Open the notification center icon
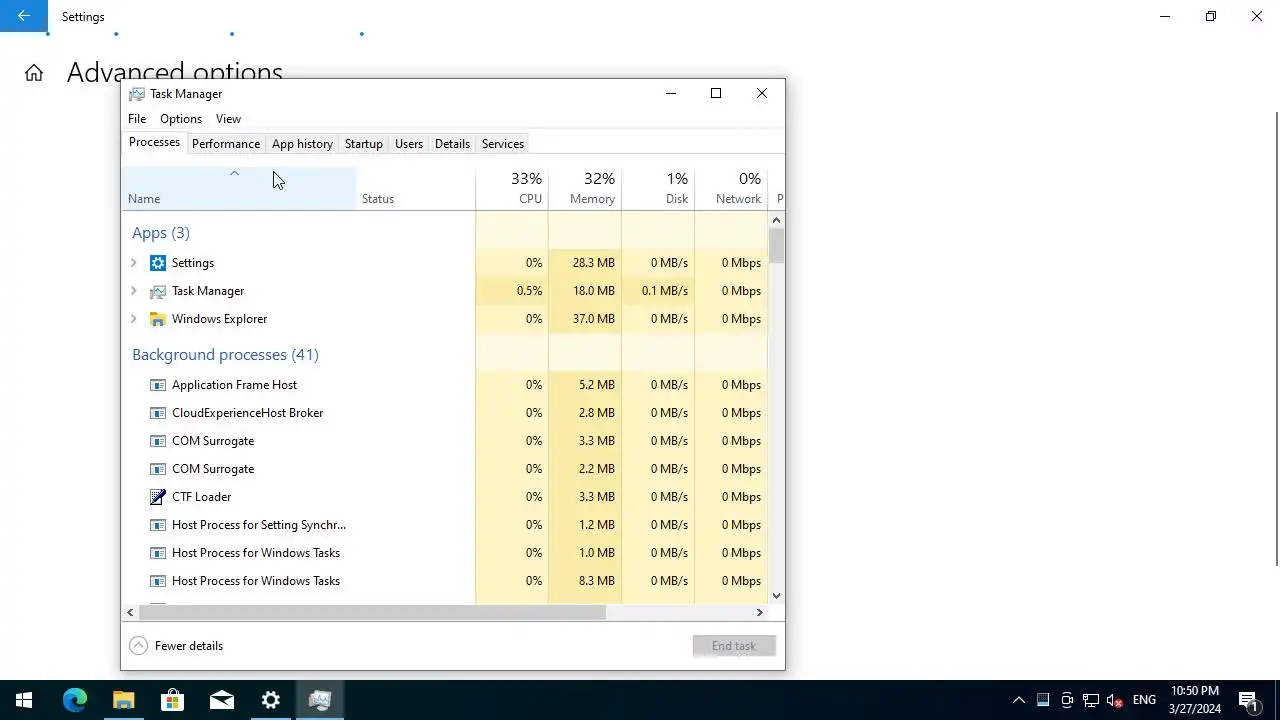The image size is (1280, 720). pyautogui.click(x=1248, y=700)
